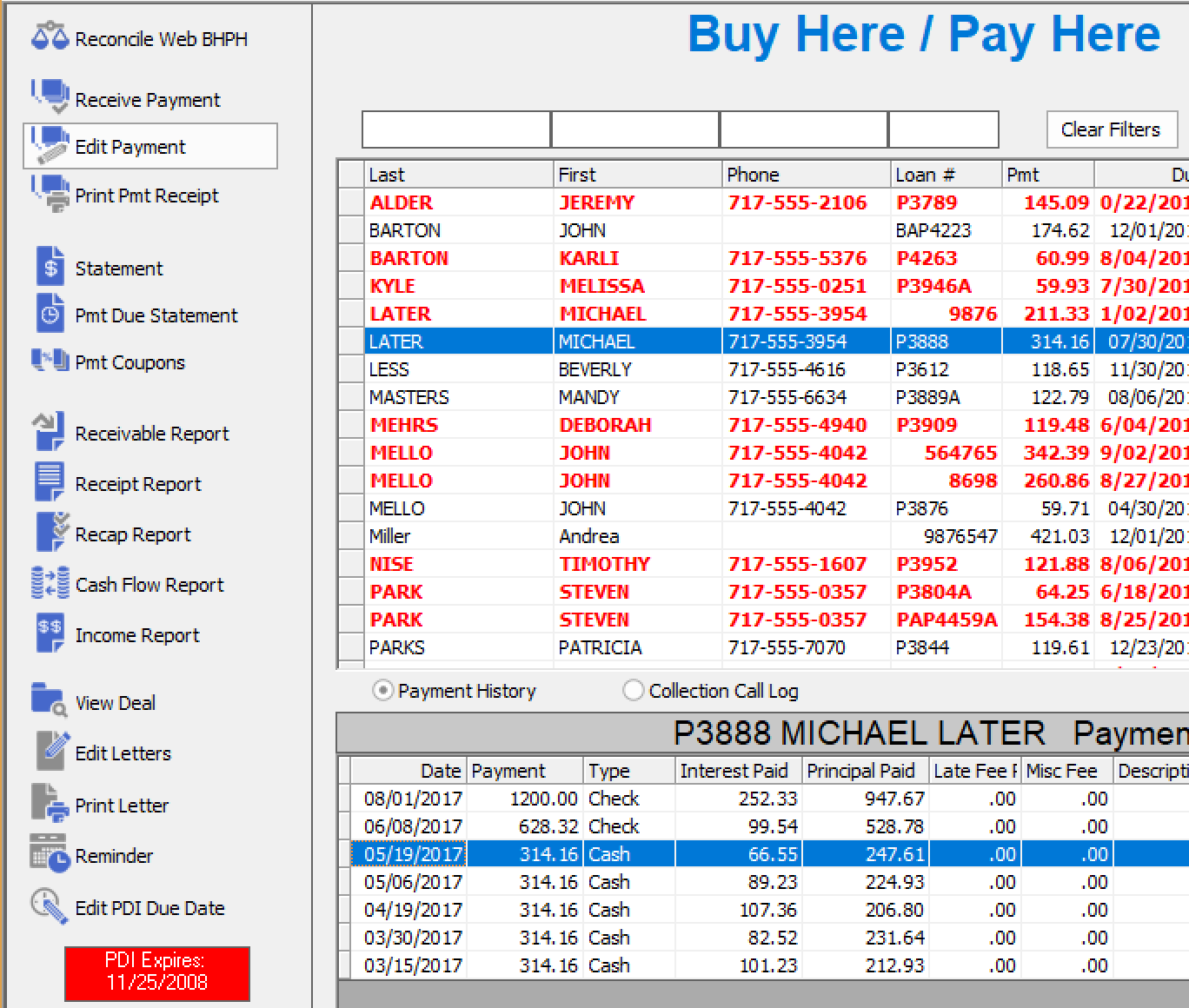
Task: Switch to Collection Call Log view
Action: tap(634, 690)
